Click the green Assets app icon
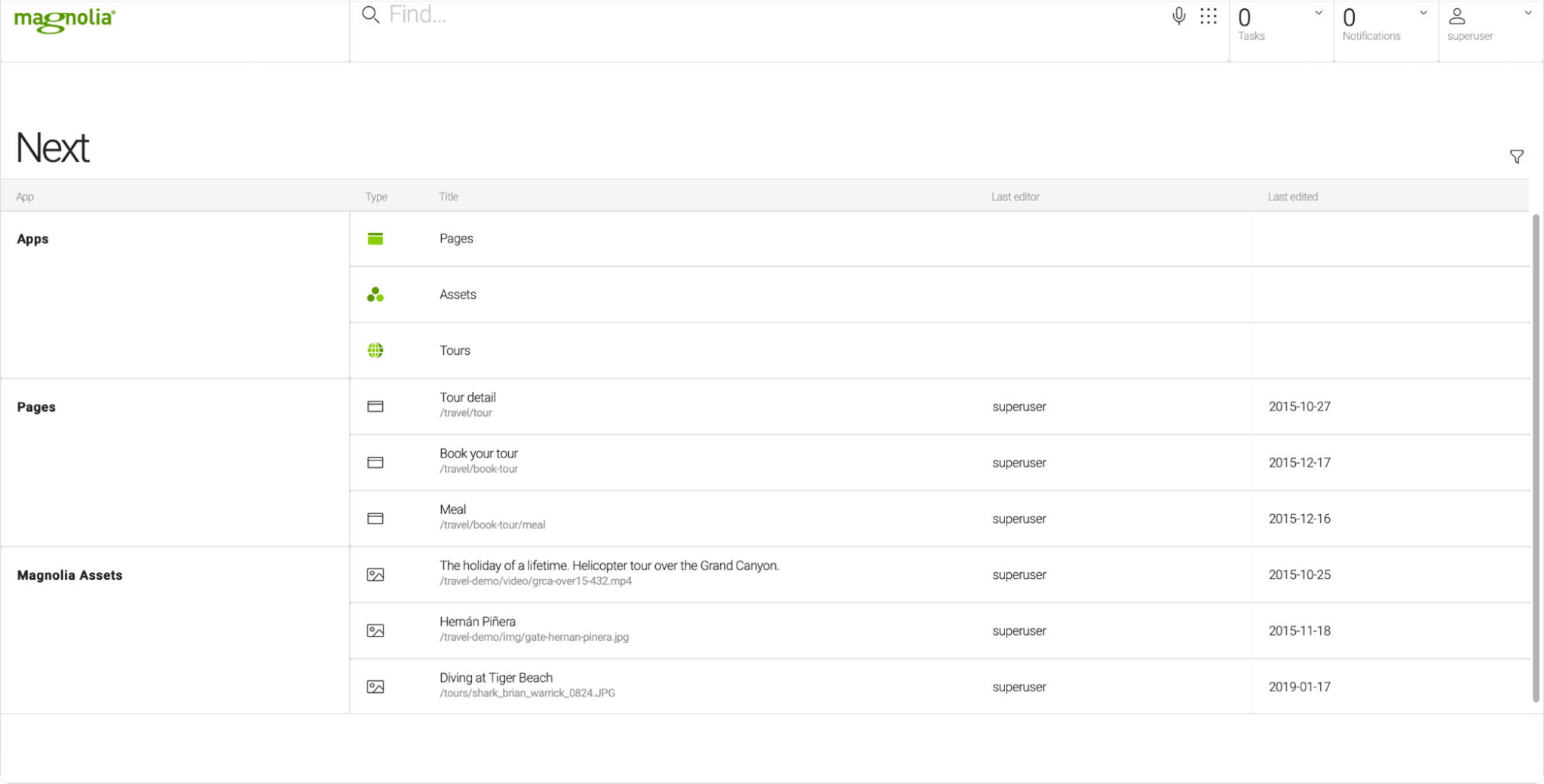The image size is (1544, 784). pos(375,295)
